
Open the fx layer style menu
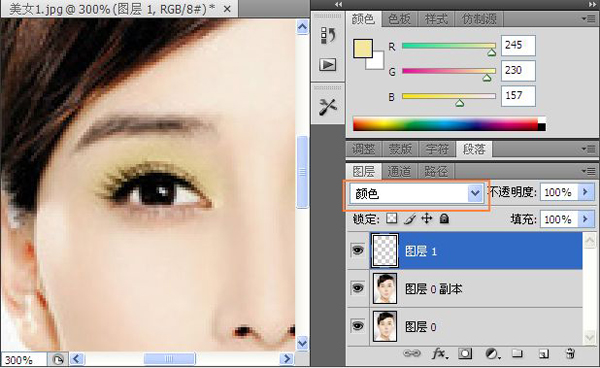(439, 354)
